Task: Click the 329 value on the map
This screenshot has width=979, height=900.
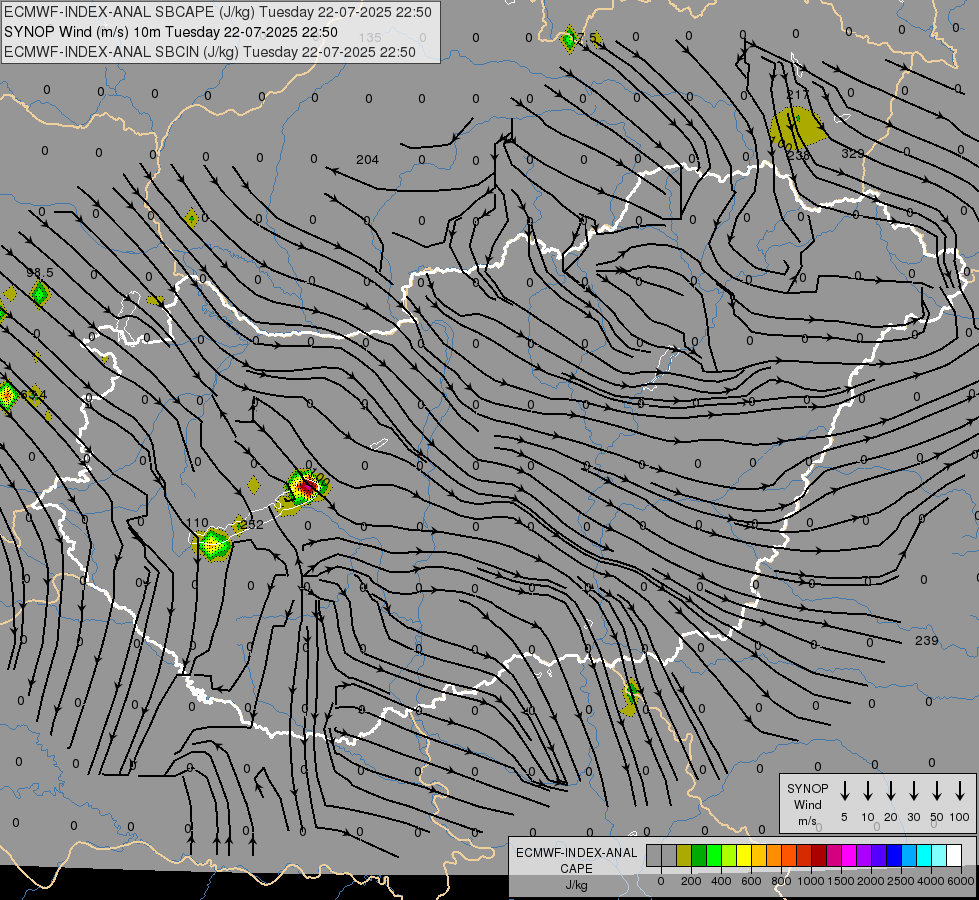Action: click(x=852, y=154)
